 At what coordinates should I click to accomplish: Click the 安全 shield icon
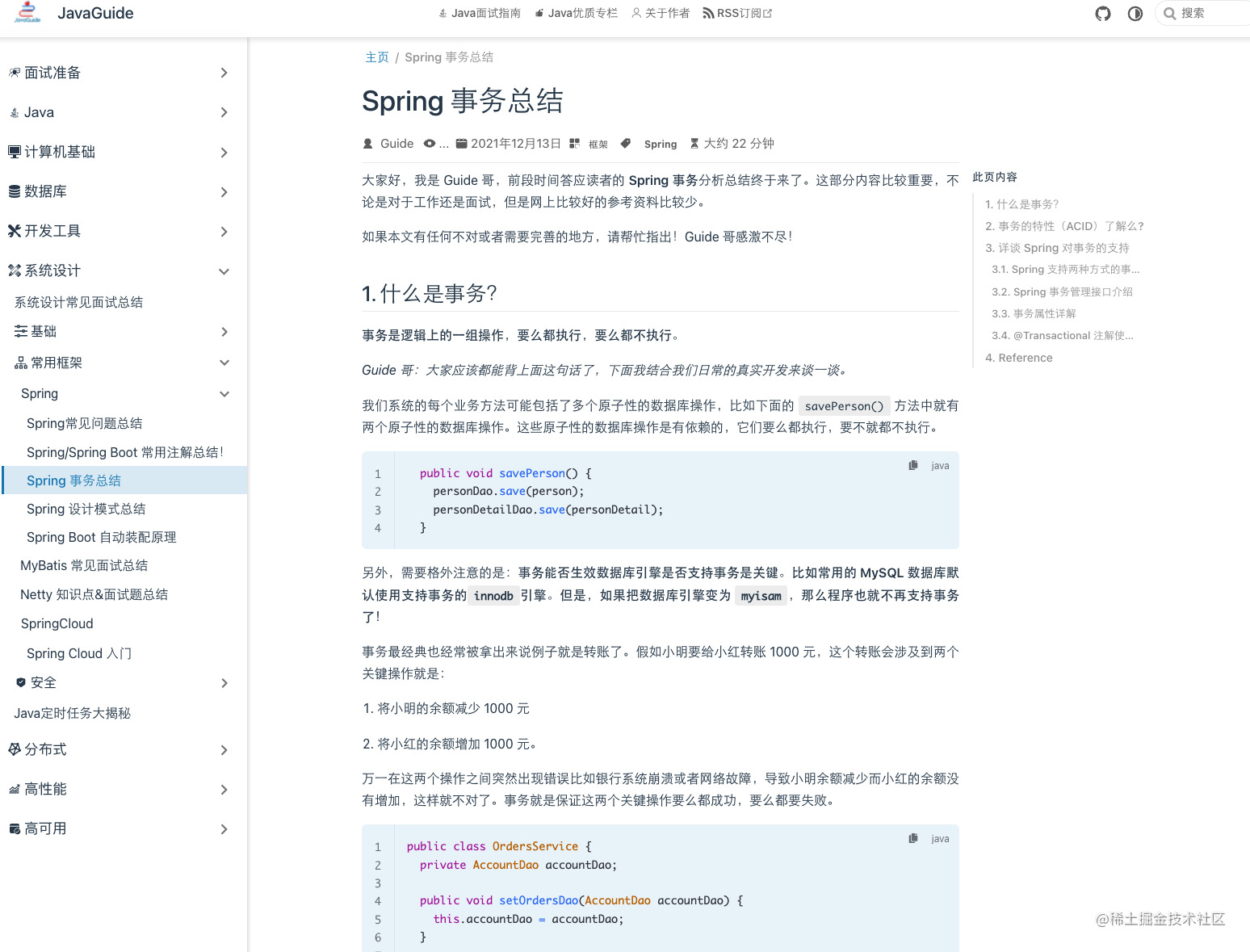(x=21, y=682)
